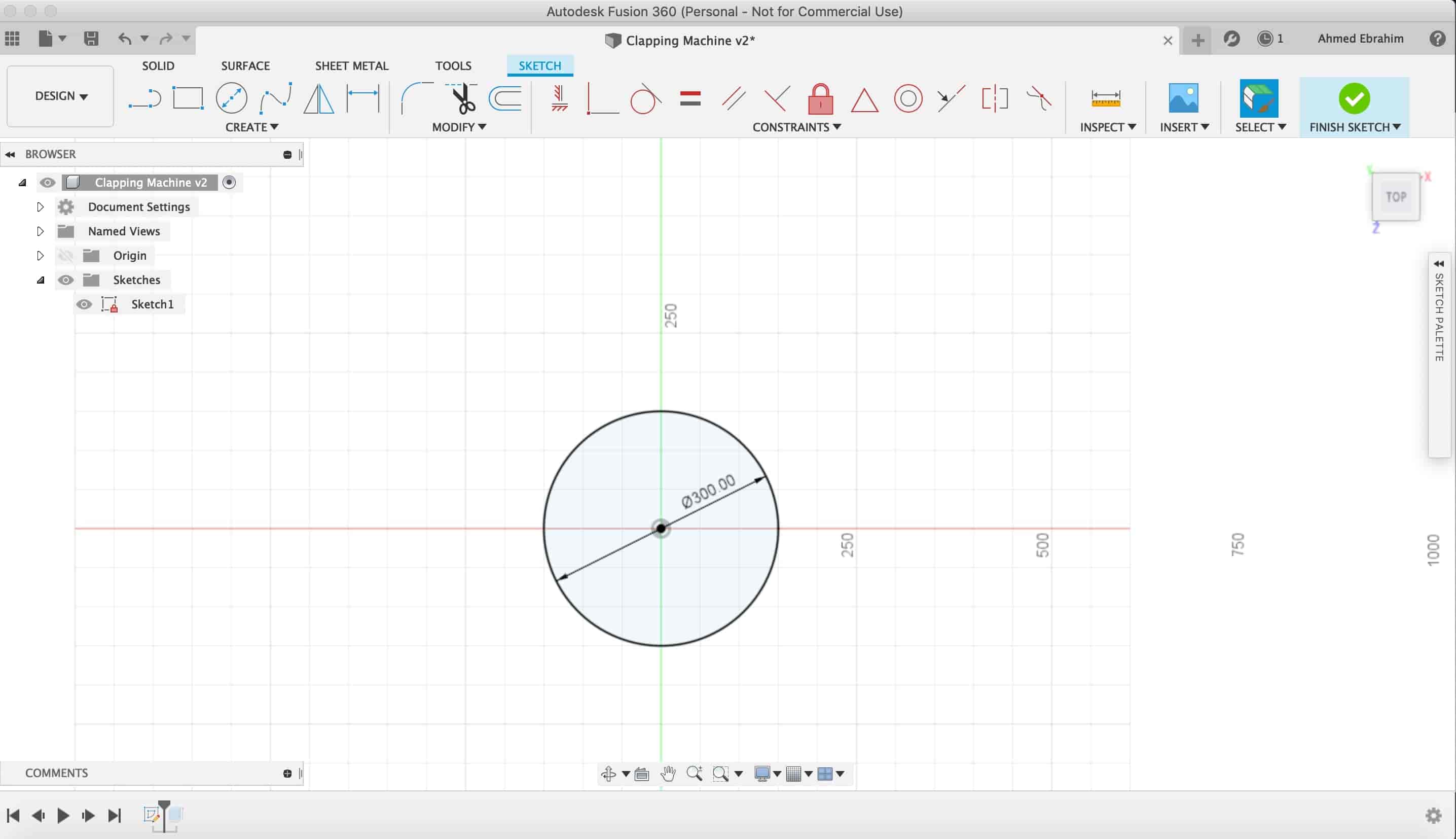1456x839 pixels.
Task: Switch to the SOLID tab
Action: 158,66
